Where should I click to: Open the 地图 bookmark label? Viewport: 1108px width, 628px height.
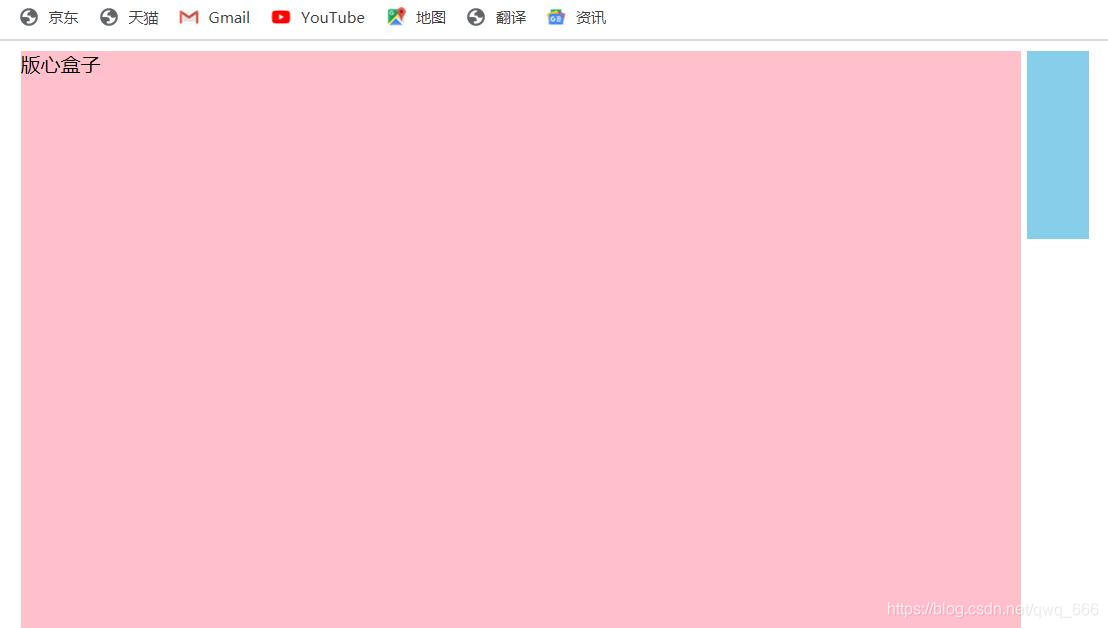point(431,18)
